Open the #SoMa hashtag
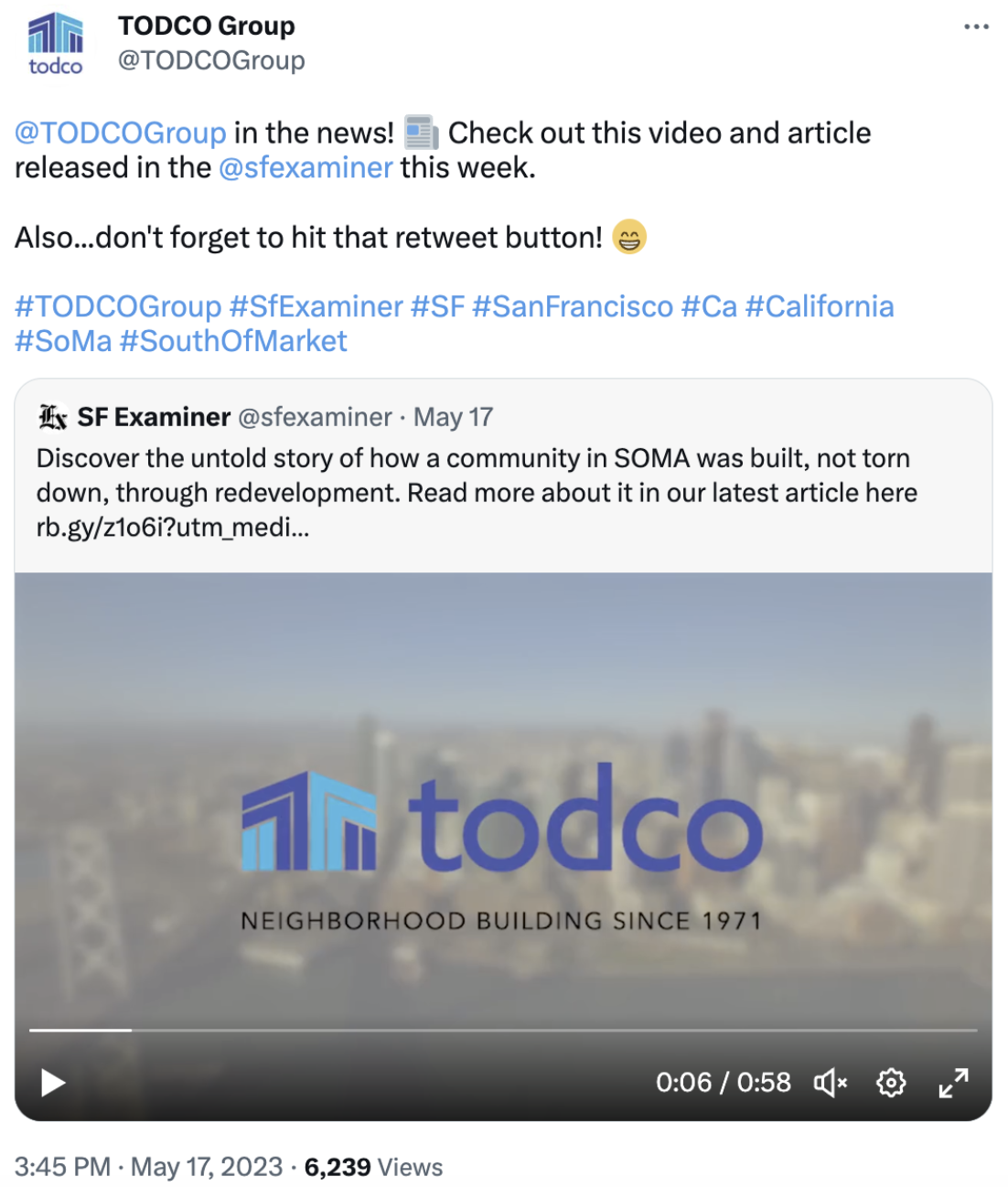Image resolution: width=1008 pixels, height=1187 pixels. 63,341
